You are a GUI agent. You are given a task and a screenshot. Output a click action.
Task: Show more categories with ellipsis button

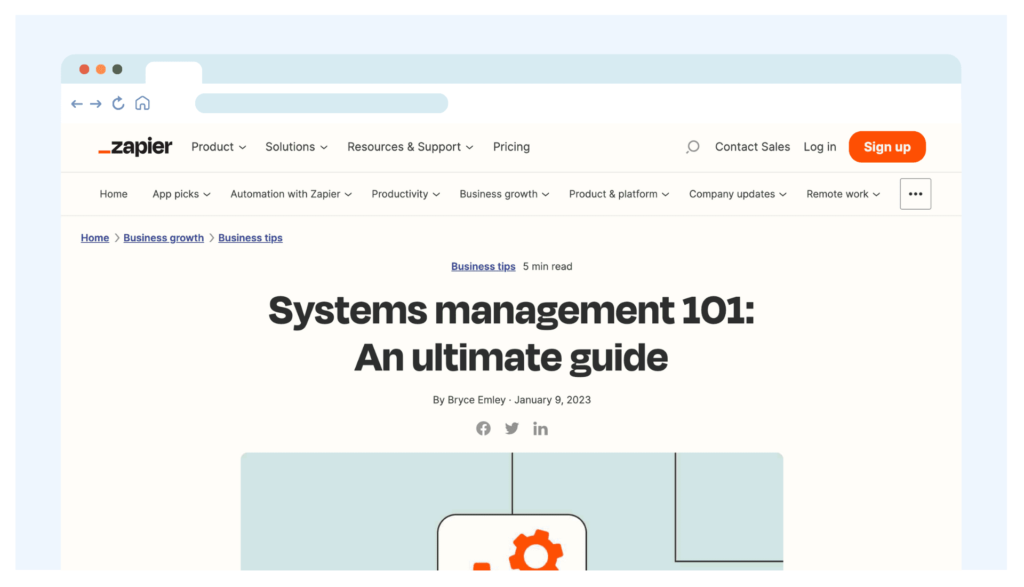(x=915, y=194)
